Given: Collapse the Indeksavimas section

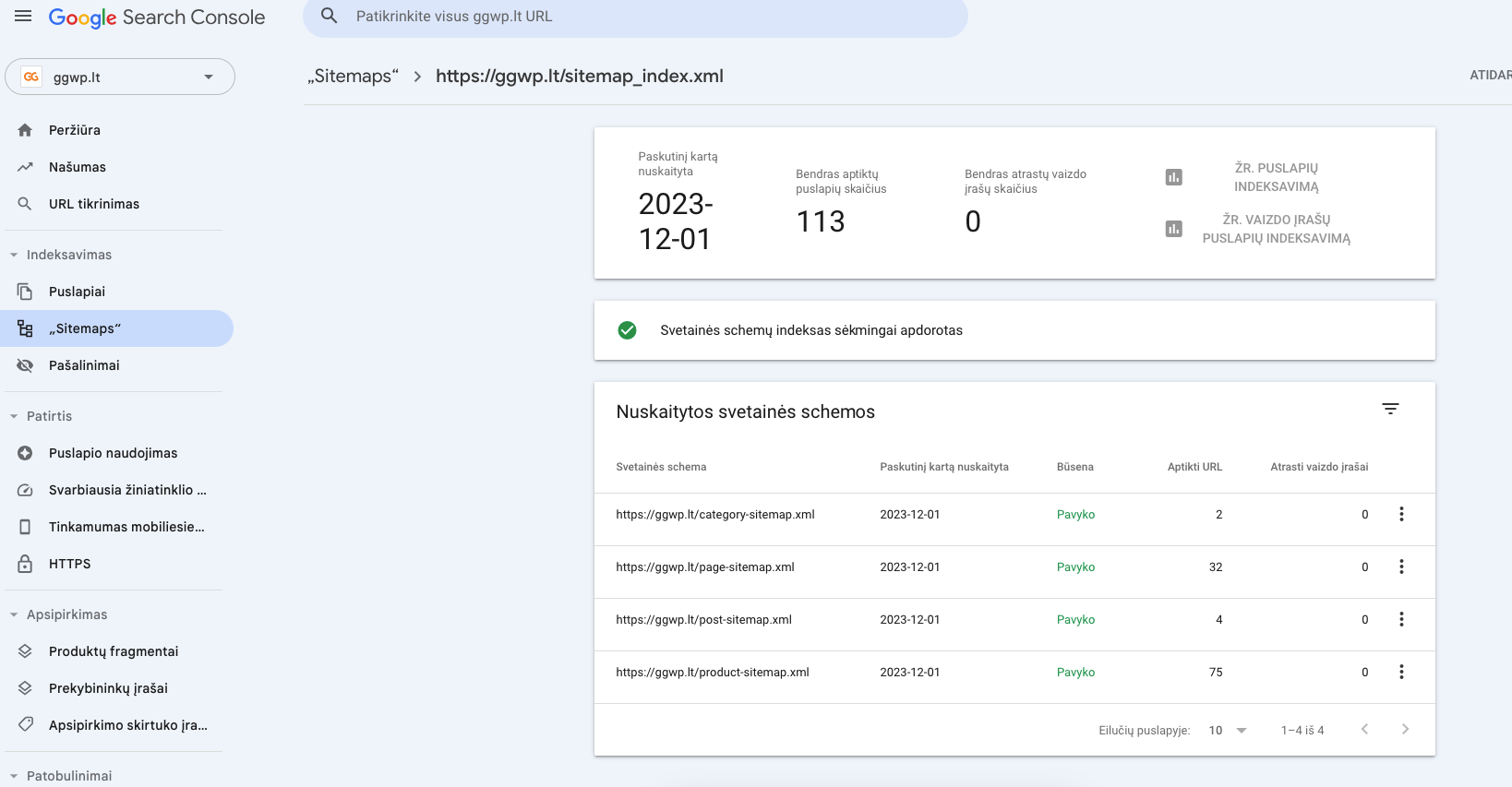Looking at the screenshot, I should point(14,255).
